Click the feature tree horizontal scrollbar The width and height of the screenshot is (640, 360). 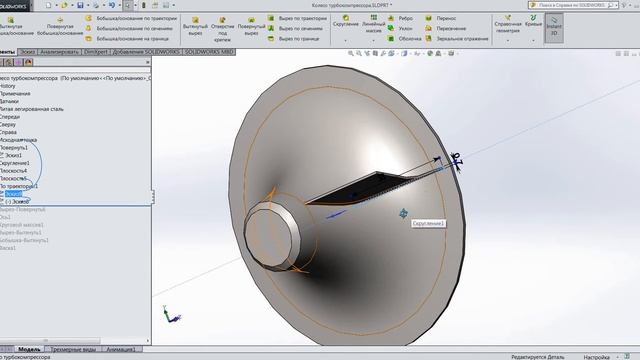50,341
